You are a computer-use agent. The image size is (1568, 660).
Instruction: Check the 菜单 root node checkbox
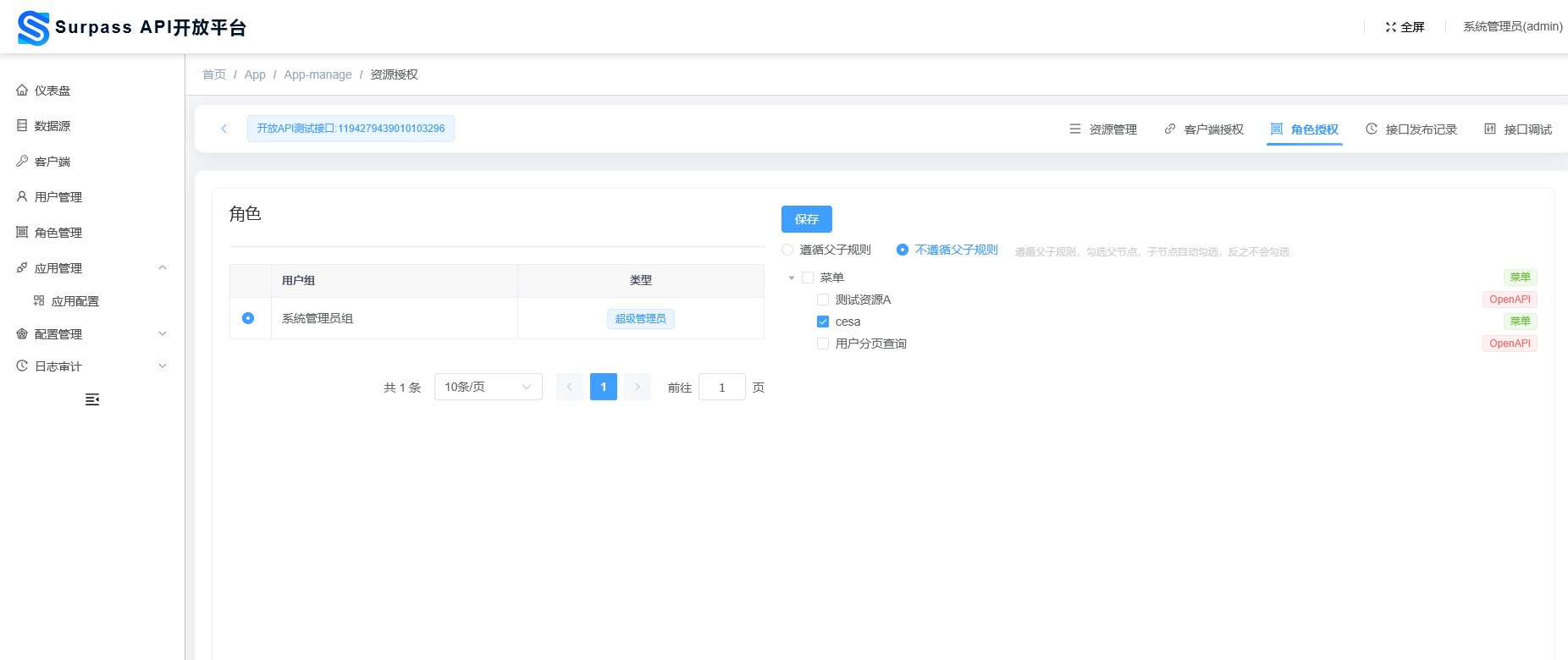click(x=808, y=278)
